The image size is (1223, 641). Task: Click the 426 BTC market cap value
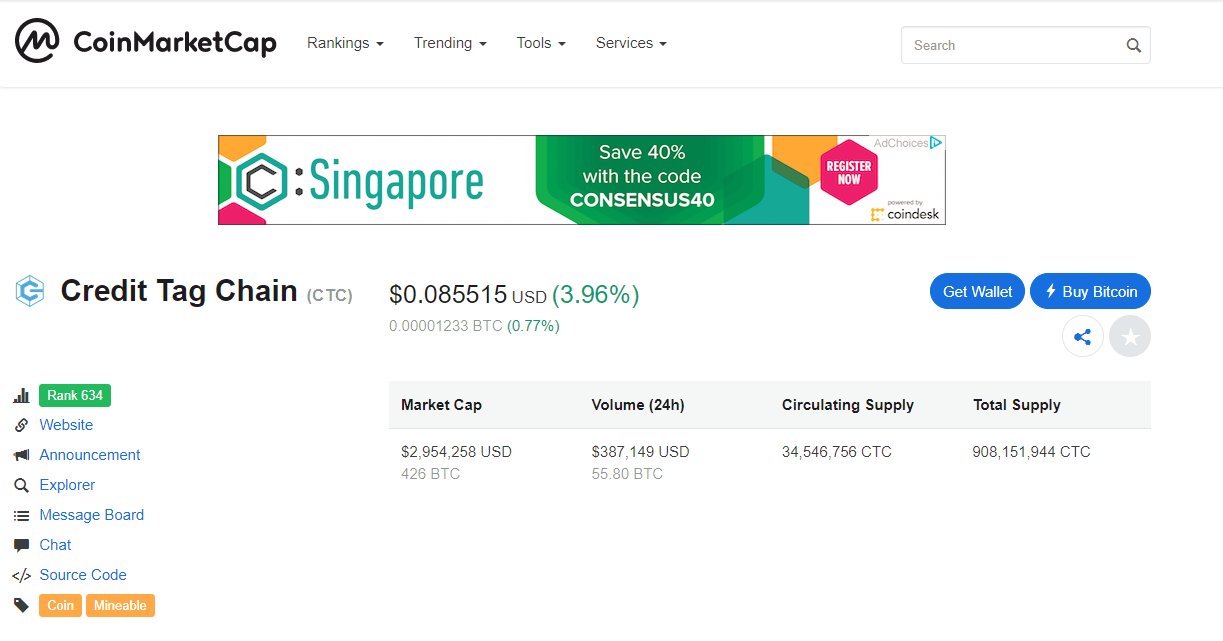[430, 474]
